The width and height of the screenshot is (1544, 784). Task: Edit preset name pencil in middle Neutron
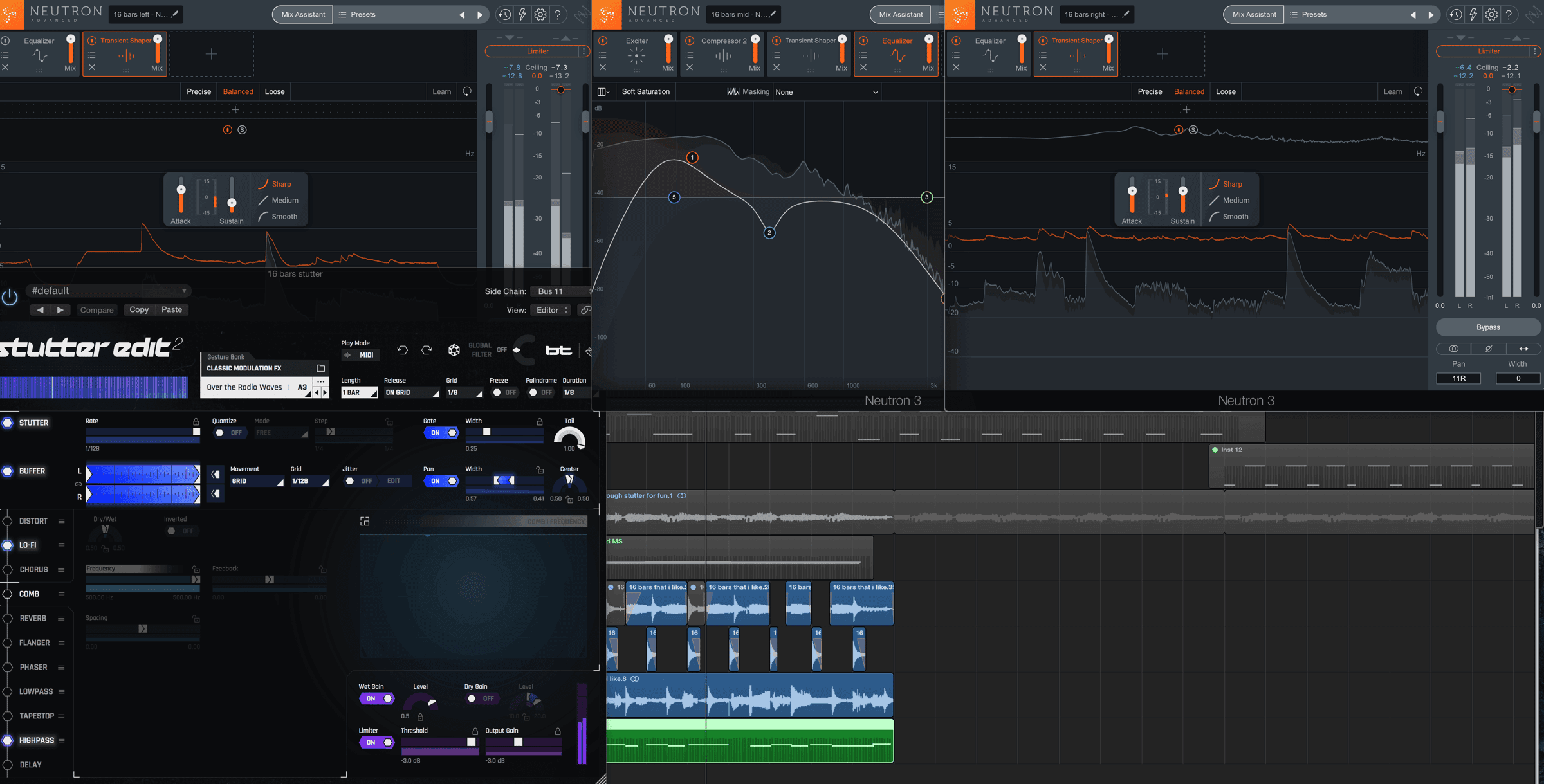coord(772,14)
